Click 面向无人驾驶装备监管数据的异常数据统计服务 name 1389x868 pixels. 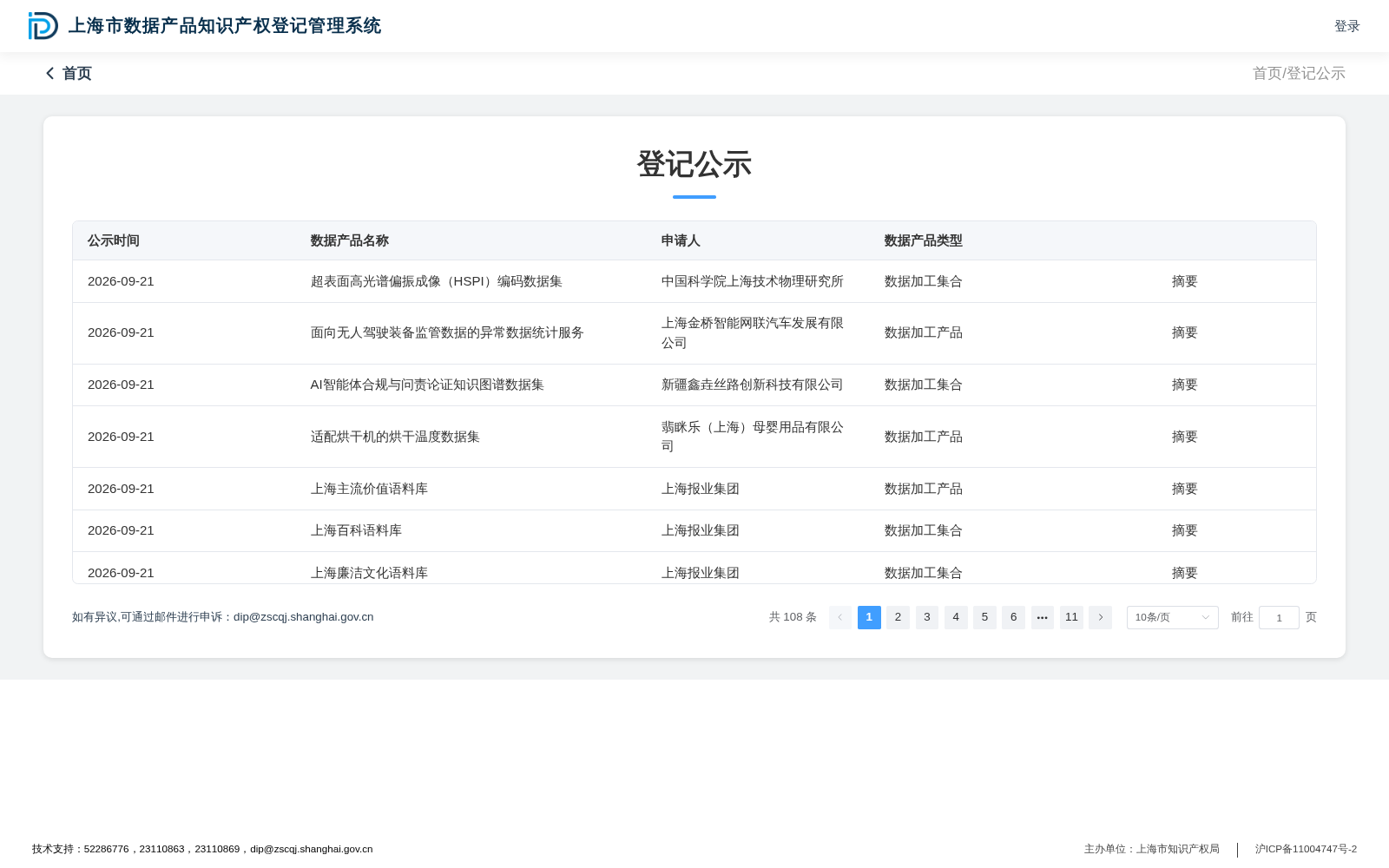(447, 332)
